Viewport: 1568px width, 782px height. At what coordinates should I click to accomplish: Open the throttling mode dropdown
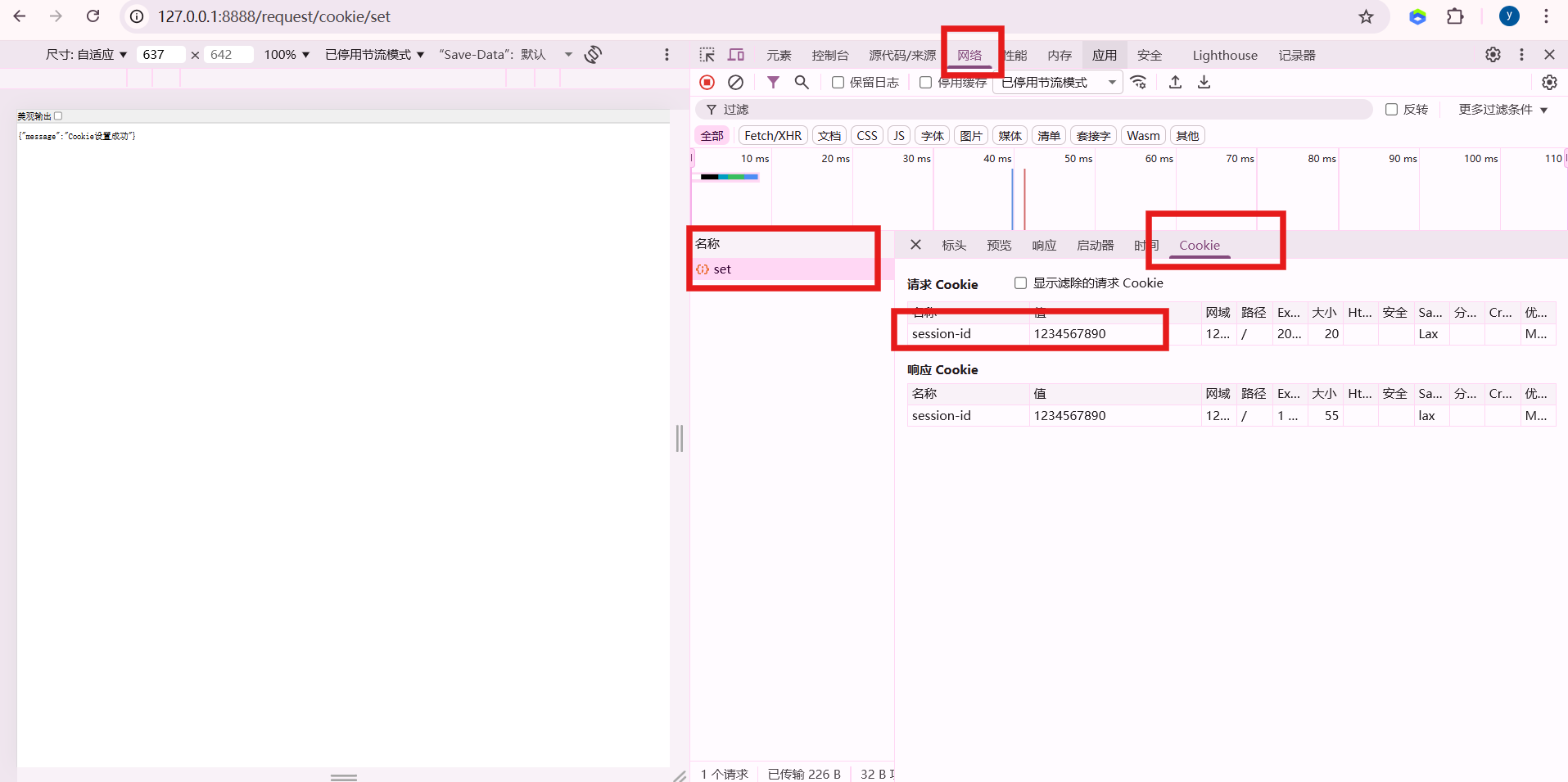(x=1057, y=82)
